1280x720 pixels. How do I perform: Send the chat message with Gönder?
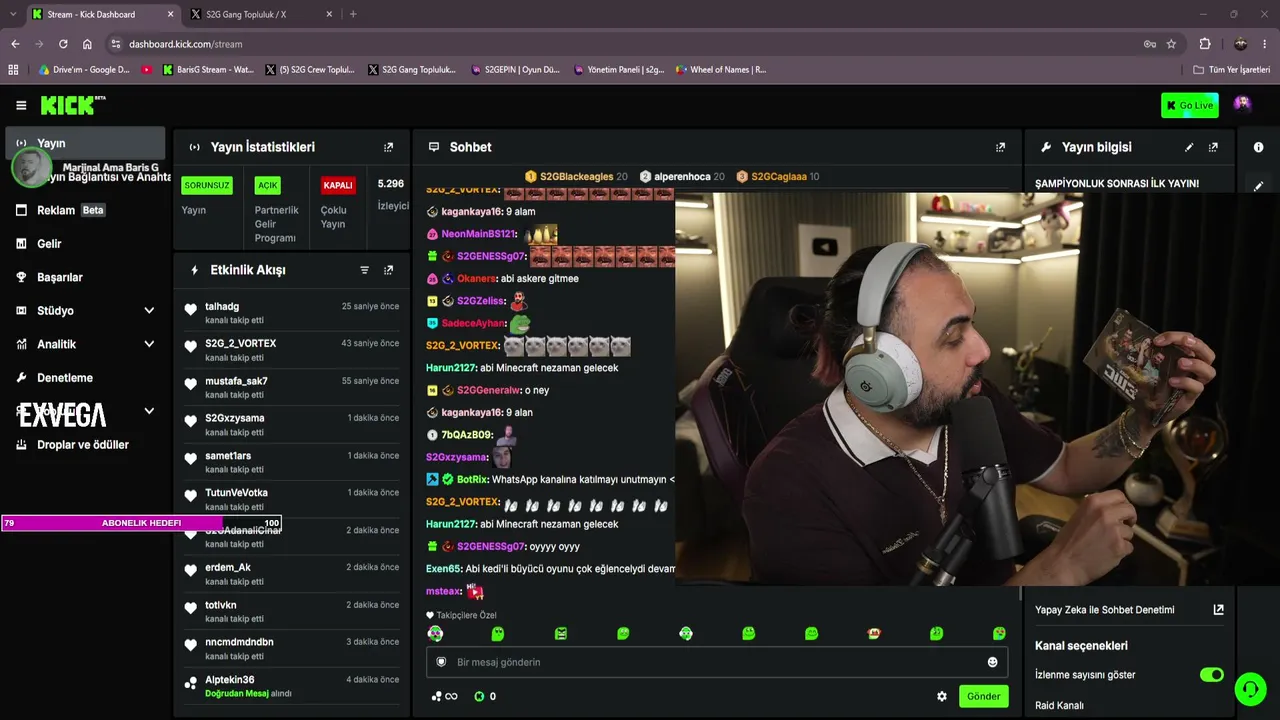(983, 696)
